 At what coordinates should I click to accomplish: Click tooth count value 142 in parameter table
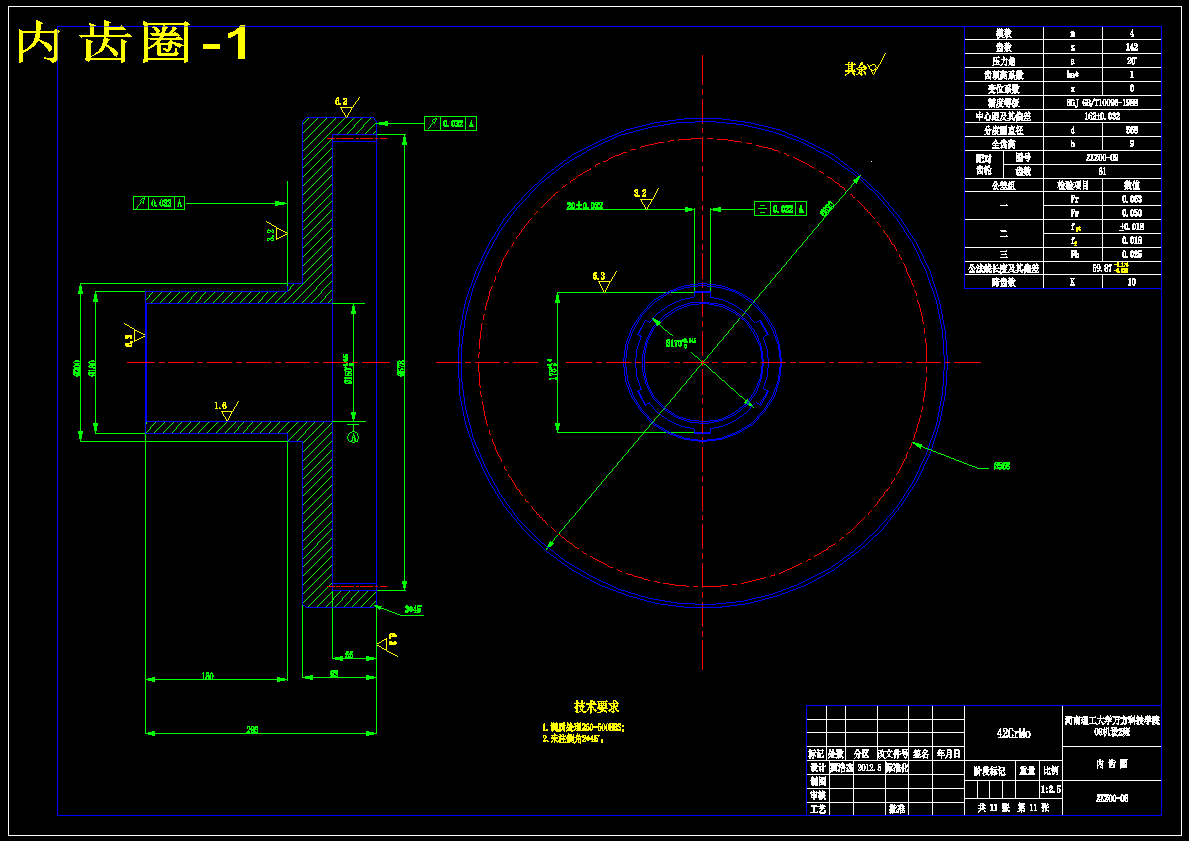tap(1131, 47)
